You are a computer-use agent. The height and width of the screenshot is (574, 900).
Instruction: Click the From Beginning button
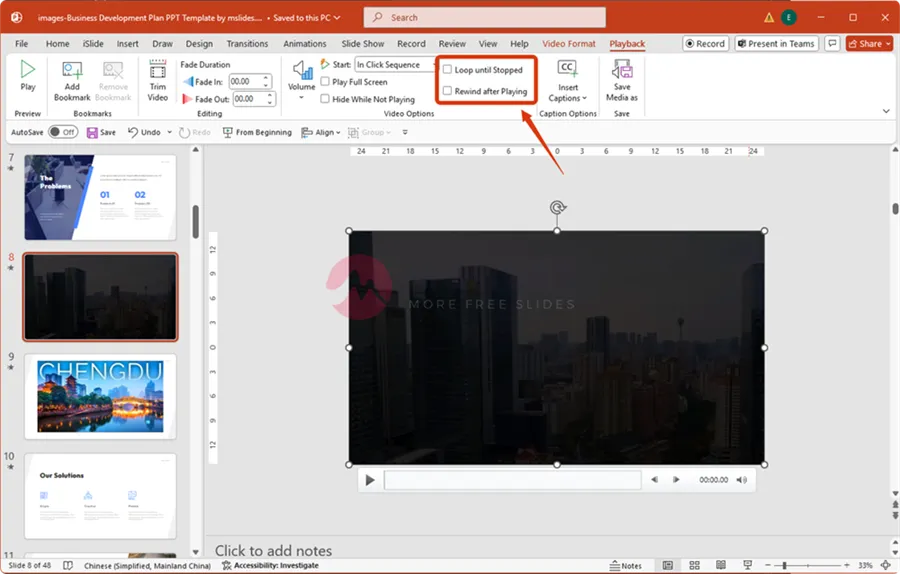[x=257, y=132]
